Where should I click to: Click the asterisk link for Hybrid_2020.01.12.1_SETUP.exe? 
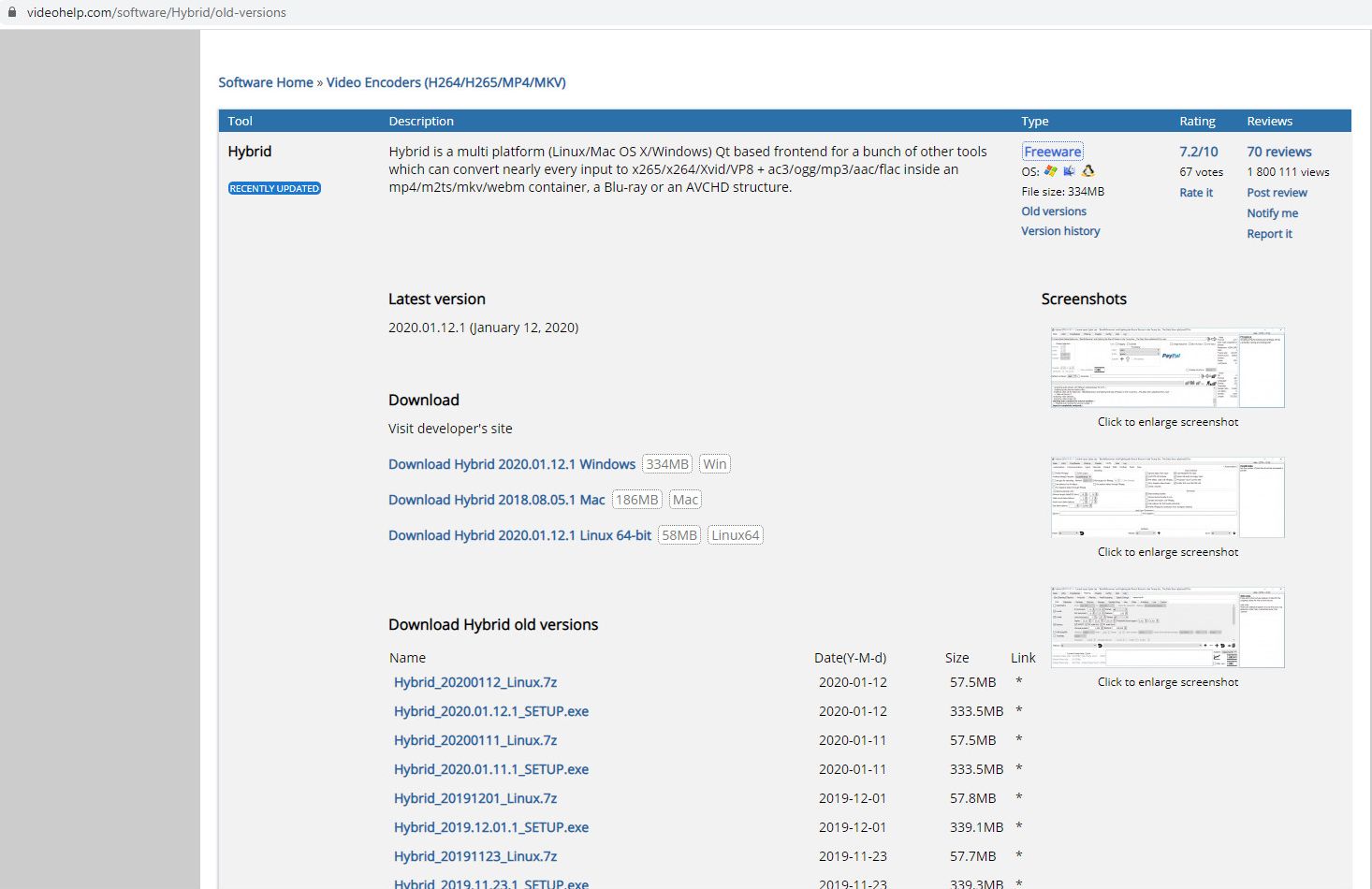pyautogui.click(x=1019, y=711)
